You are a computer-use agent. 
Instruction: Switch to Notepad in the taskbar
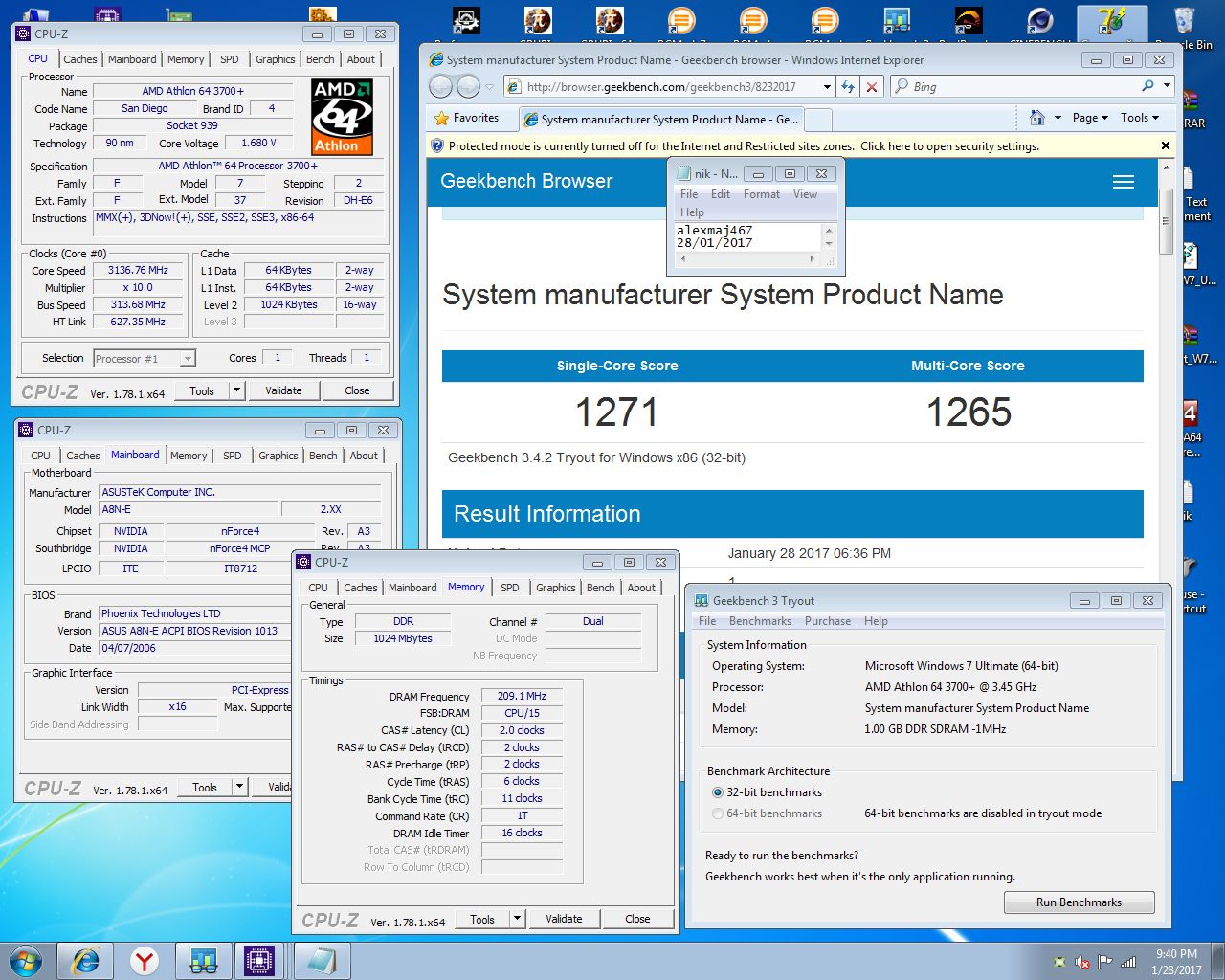click(322, 960)
